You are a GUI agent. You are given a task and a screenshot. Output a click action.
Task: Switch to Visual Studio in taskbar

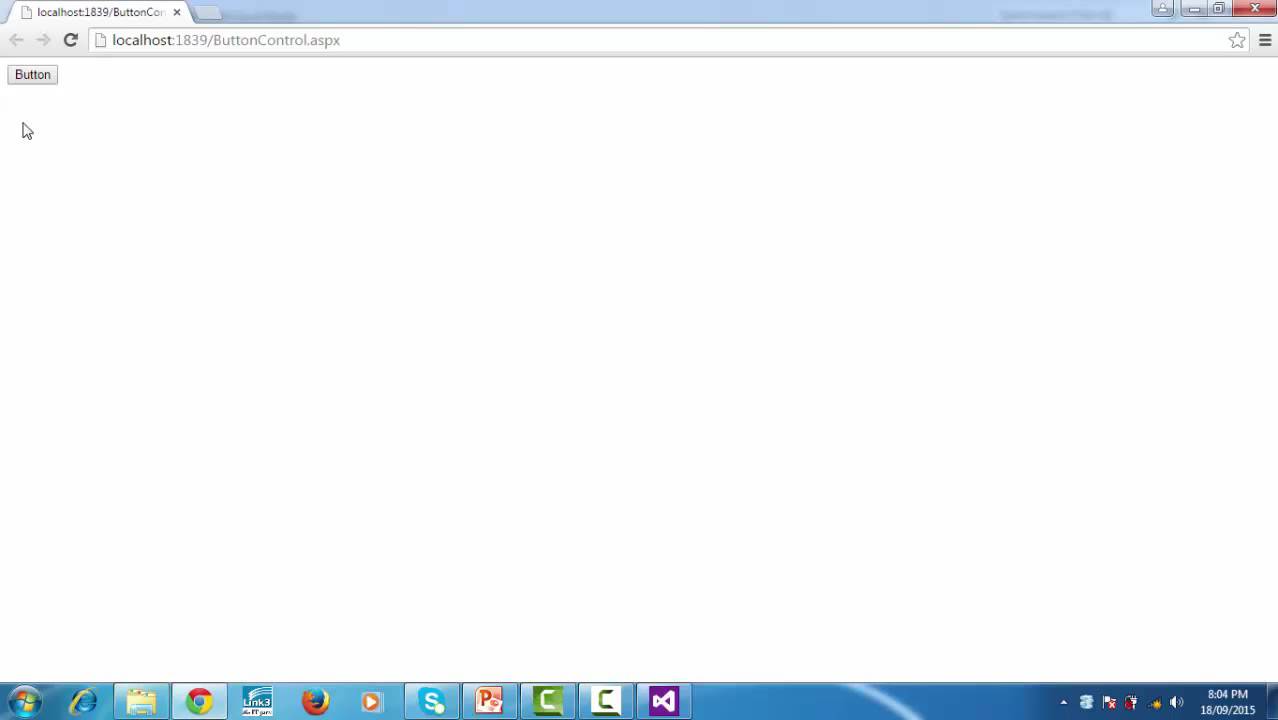pyautogui.click(x=663, y=702)
